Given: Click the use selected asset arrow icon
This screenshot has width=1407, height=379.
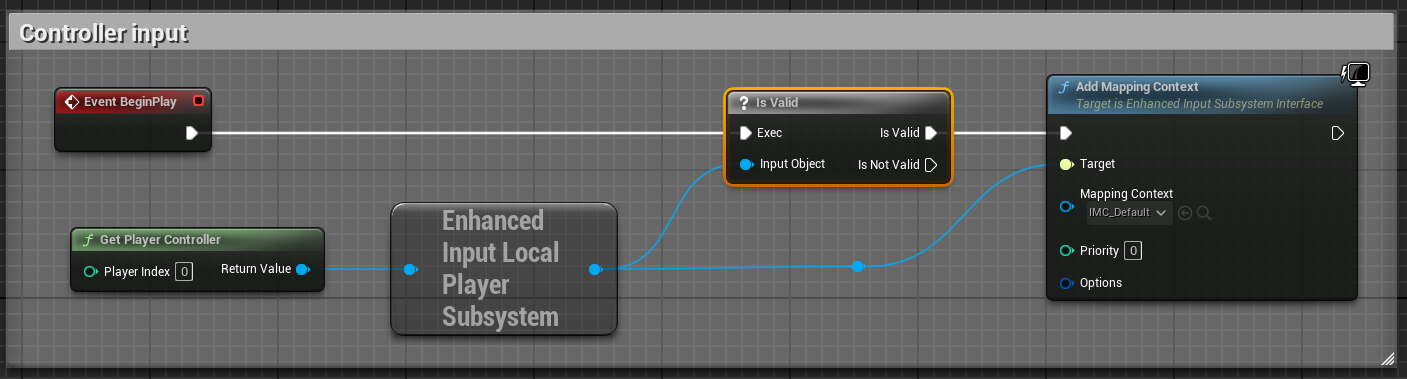Looking at the screenshot, I should (1185, 212).
